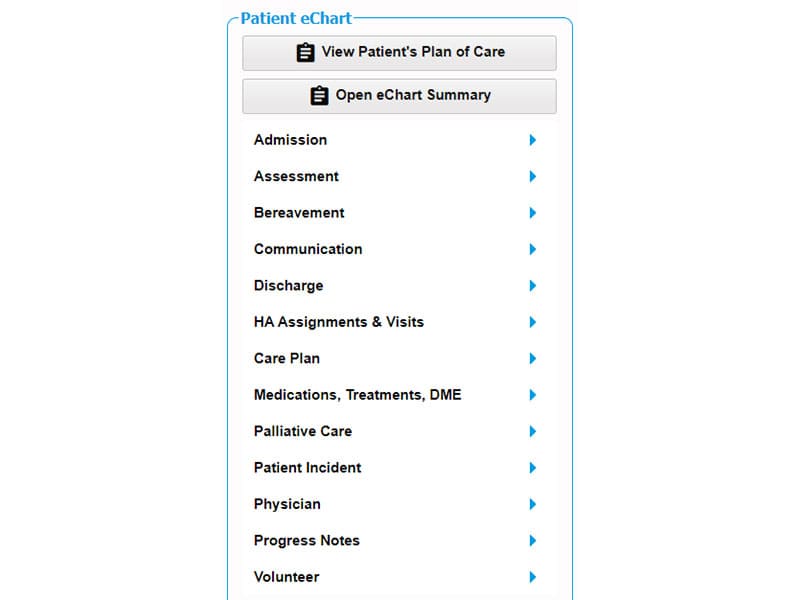Open the Communication section label
The height and width of the screenshot is (600, 800).
pyautogui.click(x=307, y=249)
